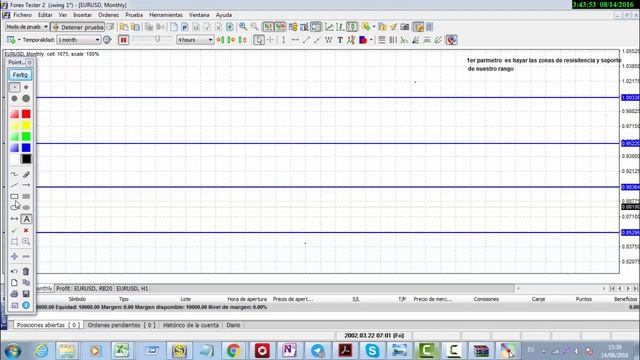Click the camera screenshot icon on toolbar
Screen dimensions: 640x360
pos(404,27)
